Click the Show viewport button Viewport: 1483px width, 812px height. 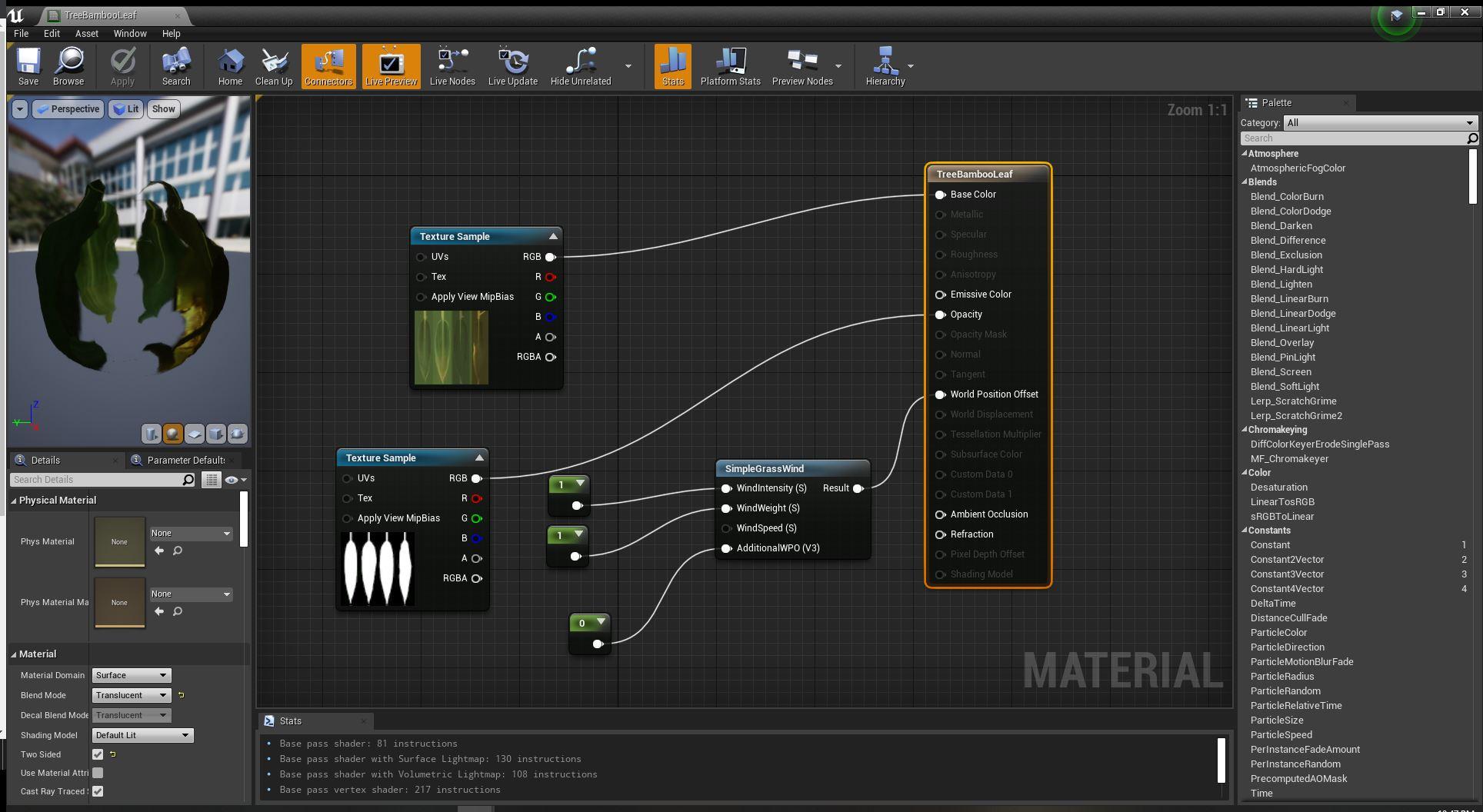pyautogui.click(x=163, y=109)
